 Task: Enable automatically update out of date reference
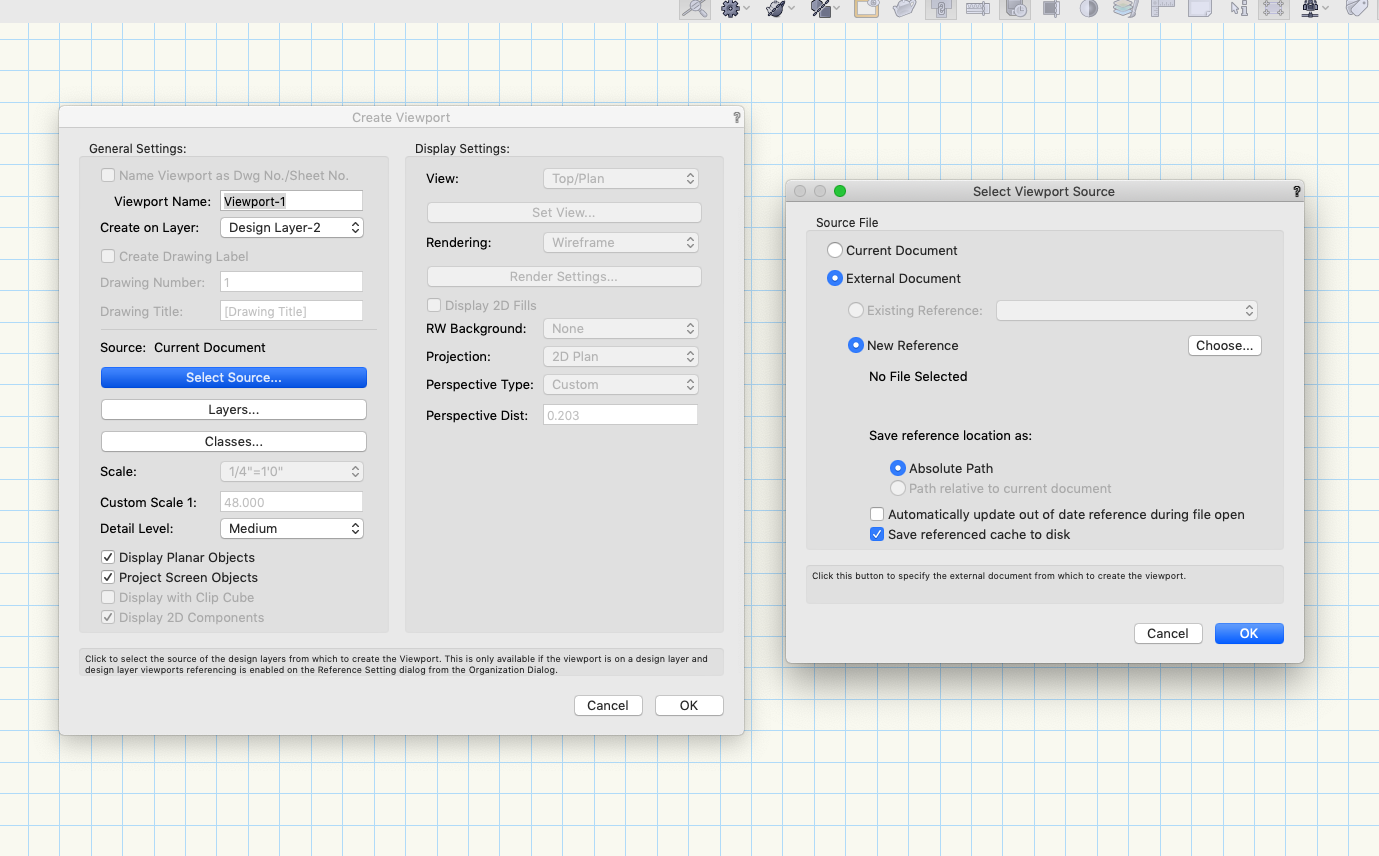877,515
